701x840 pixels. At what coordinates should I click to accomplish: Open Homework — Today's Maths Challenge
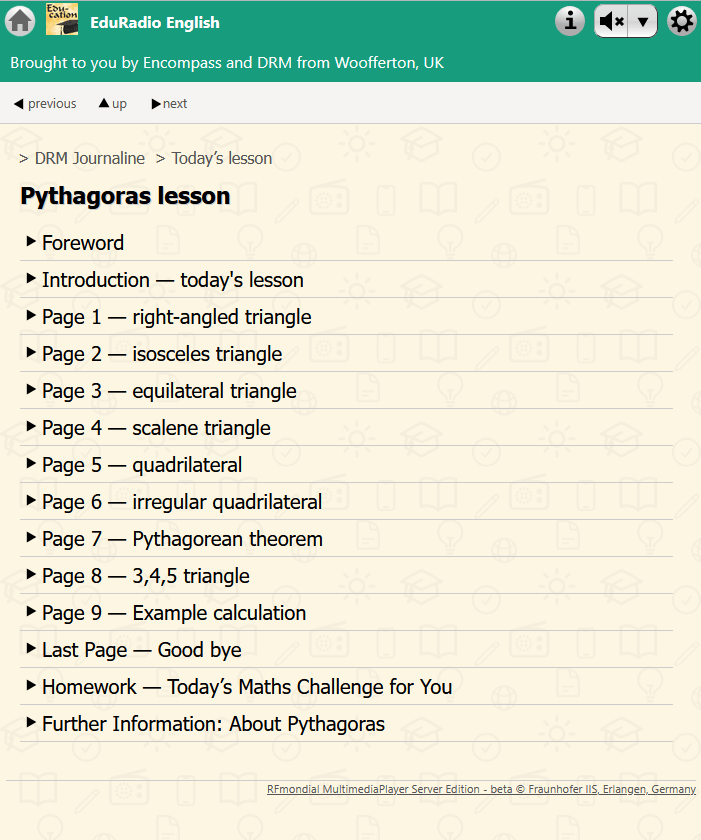[346, 686]
